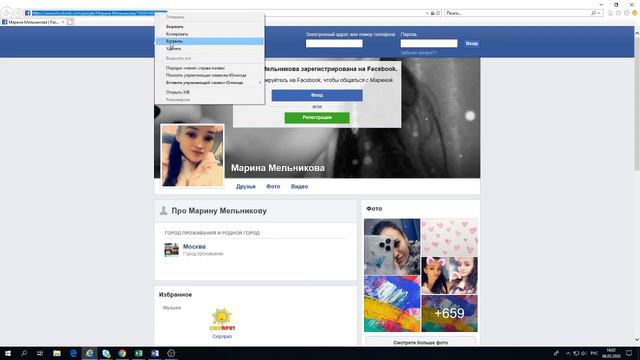
Task: Switch to Internet Explorer in the taskbar
Action: pos(89,353)
